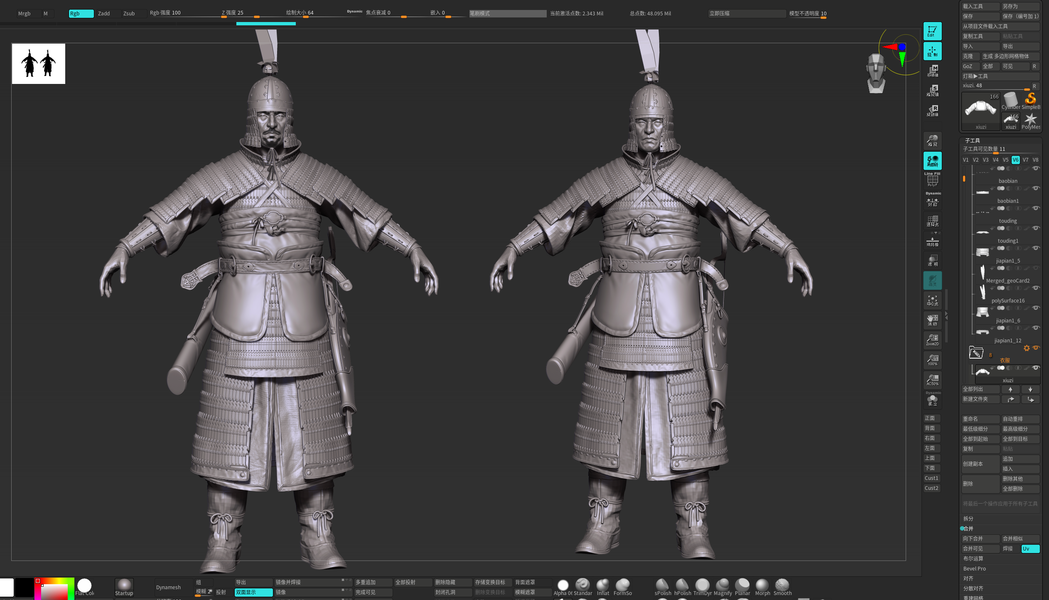Click the subtool folder icon
This screenshot has height=600, width=1049.
(975, 353)
